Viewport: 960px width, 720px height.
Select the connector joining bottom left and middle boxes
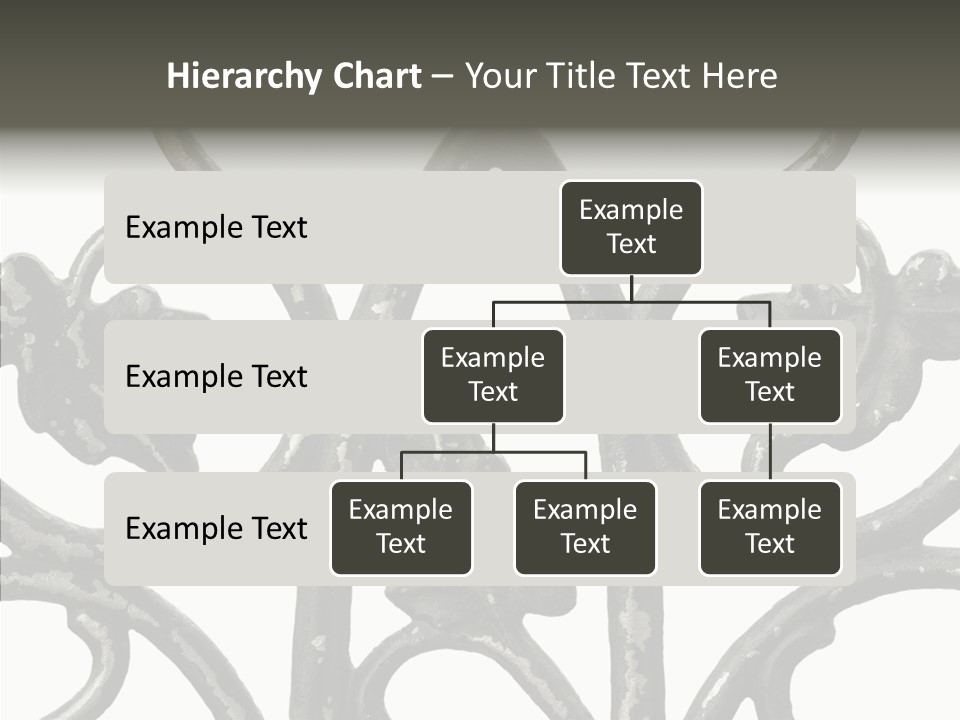pos(493,452)
